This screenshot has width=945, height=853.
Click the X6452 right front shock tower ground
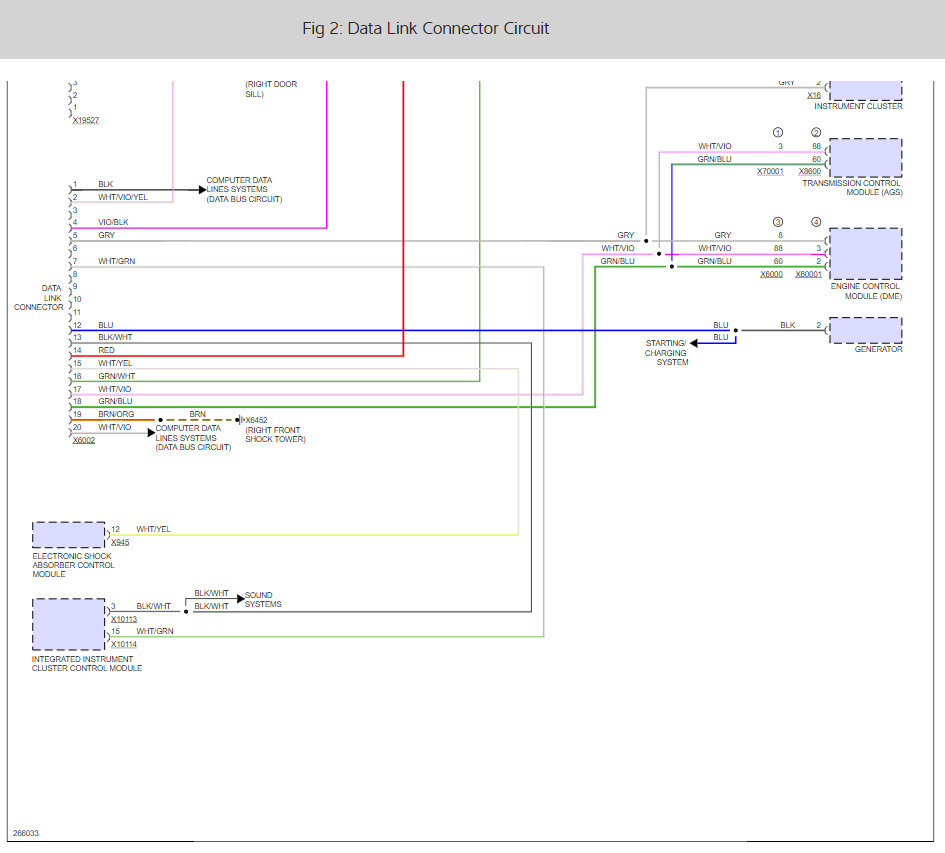tap(255, 420)
